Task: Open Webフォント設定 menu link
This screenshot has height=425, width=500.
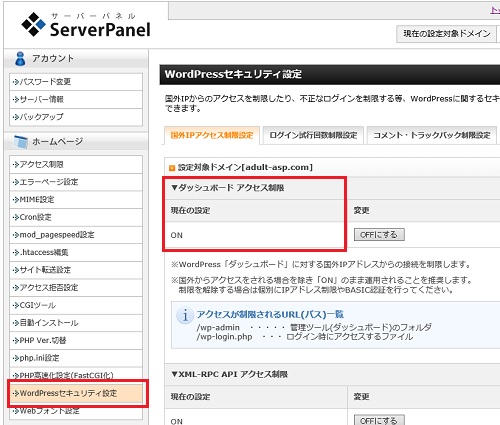Action: pos(76,411)
